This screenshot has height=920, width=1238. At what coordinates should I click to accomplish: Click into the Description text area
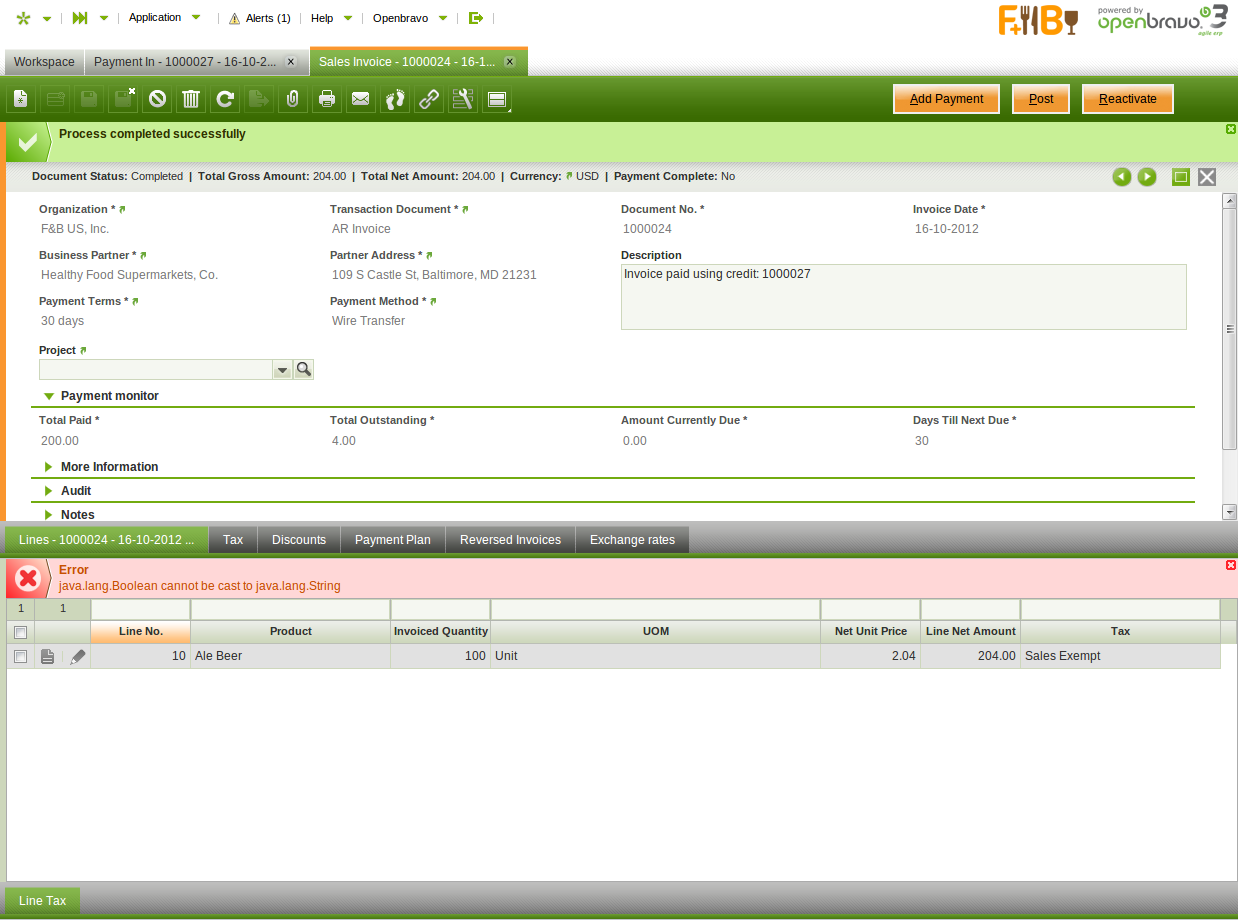coord(903,297)
